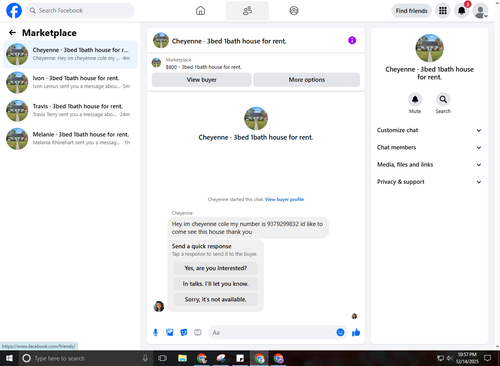Mute the conversation with bell icon

[415, 99]
